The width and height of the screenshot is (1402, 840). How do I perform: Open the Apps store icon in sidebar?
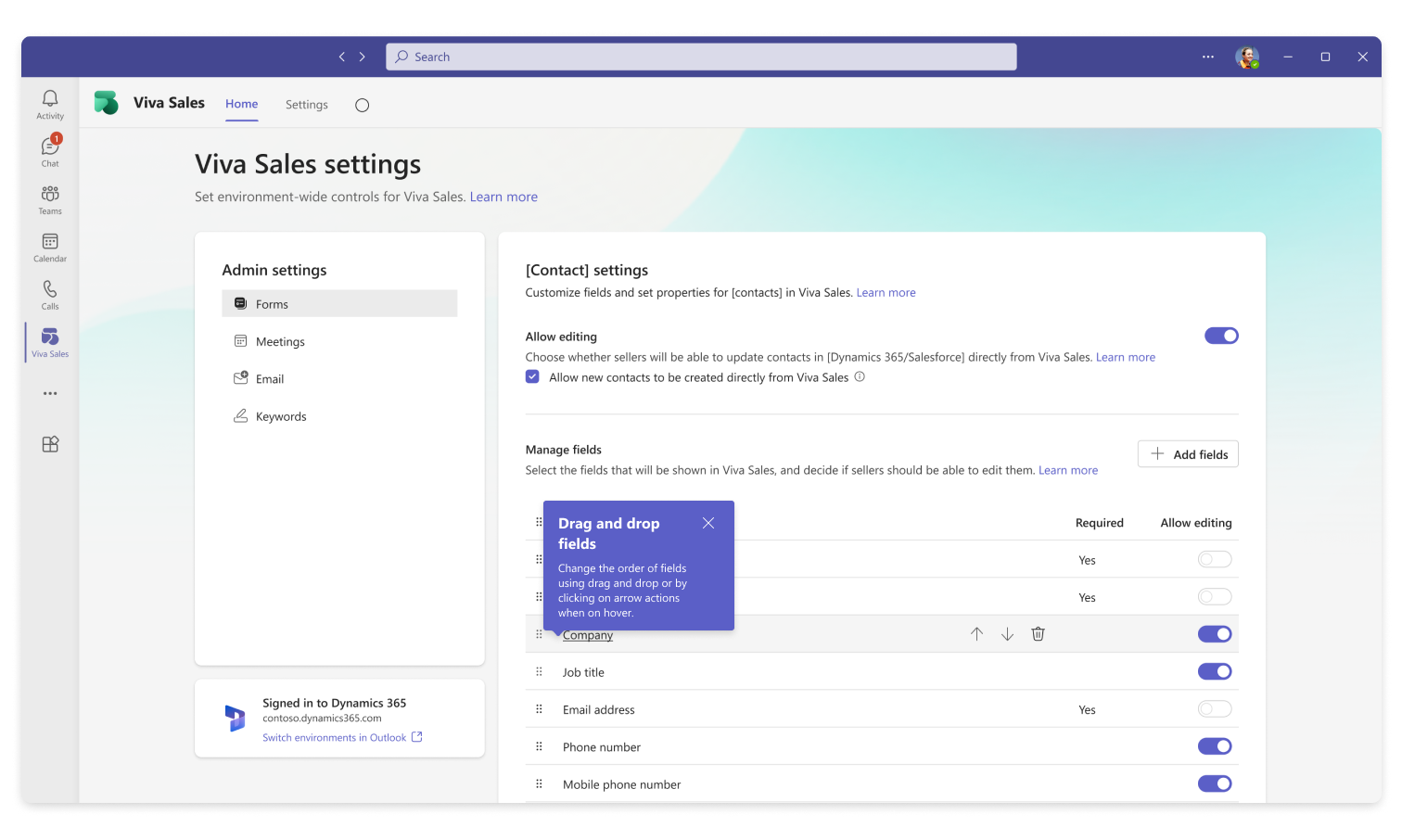50,444
